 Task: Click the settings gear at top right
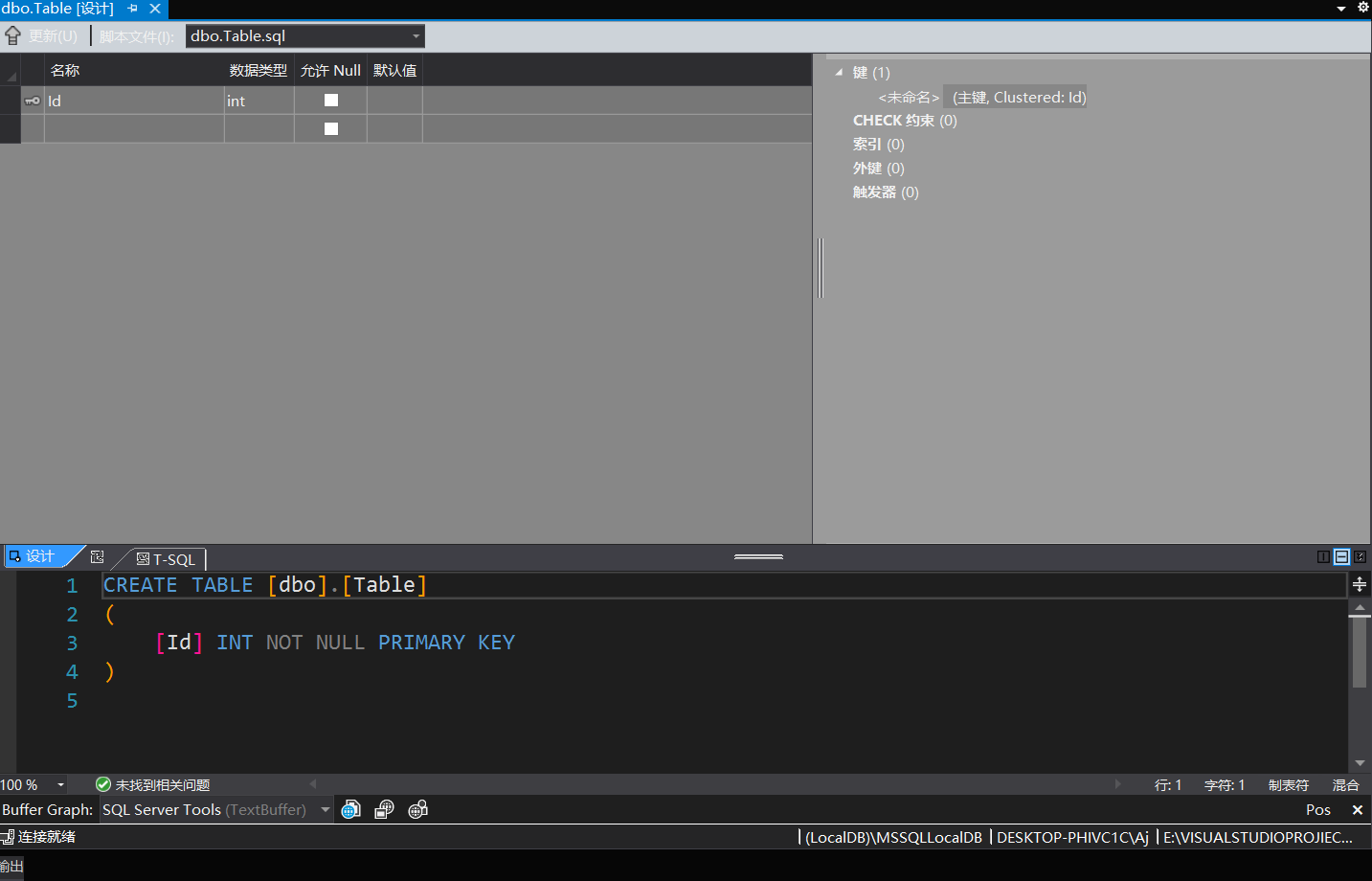tap(1363, 7)
